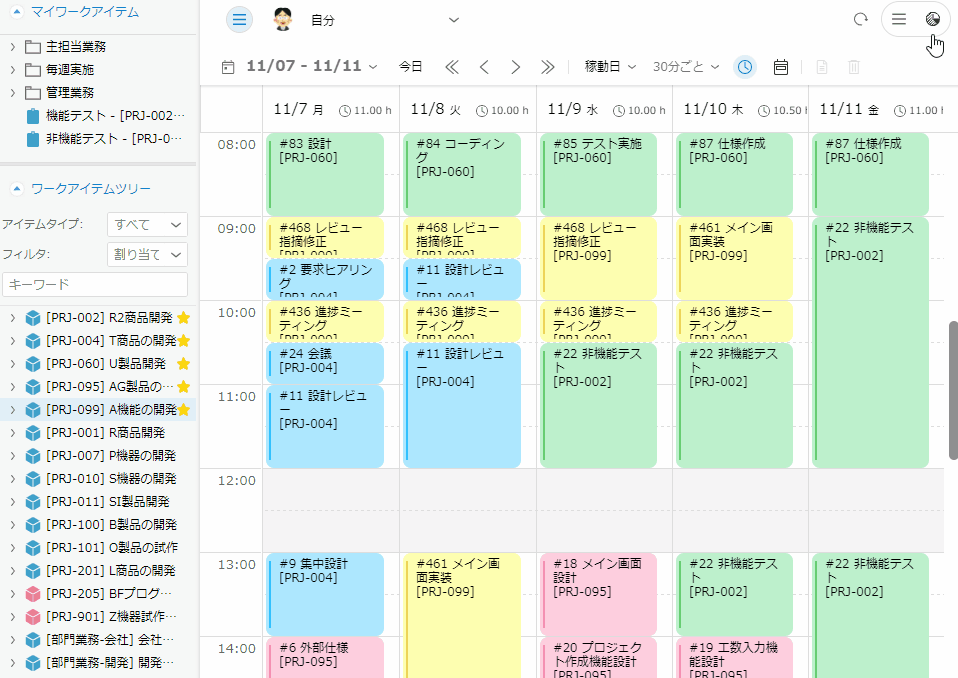Toggle the sidebar hamburger menu button
The width and height of the screenshot is (958, 678).
[239, 20]
